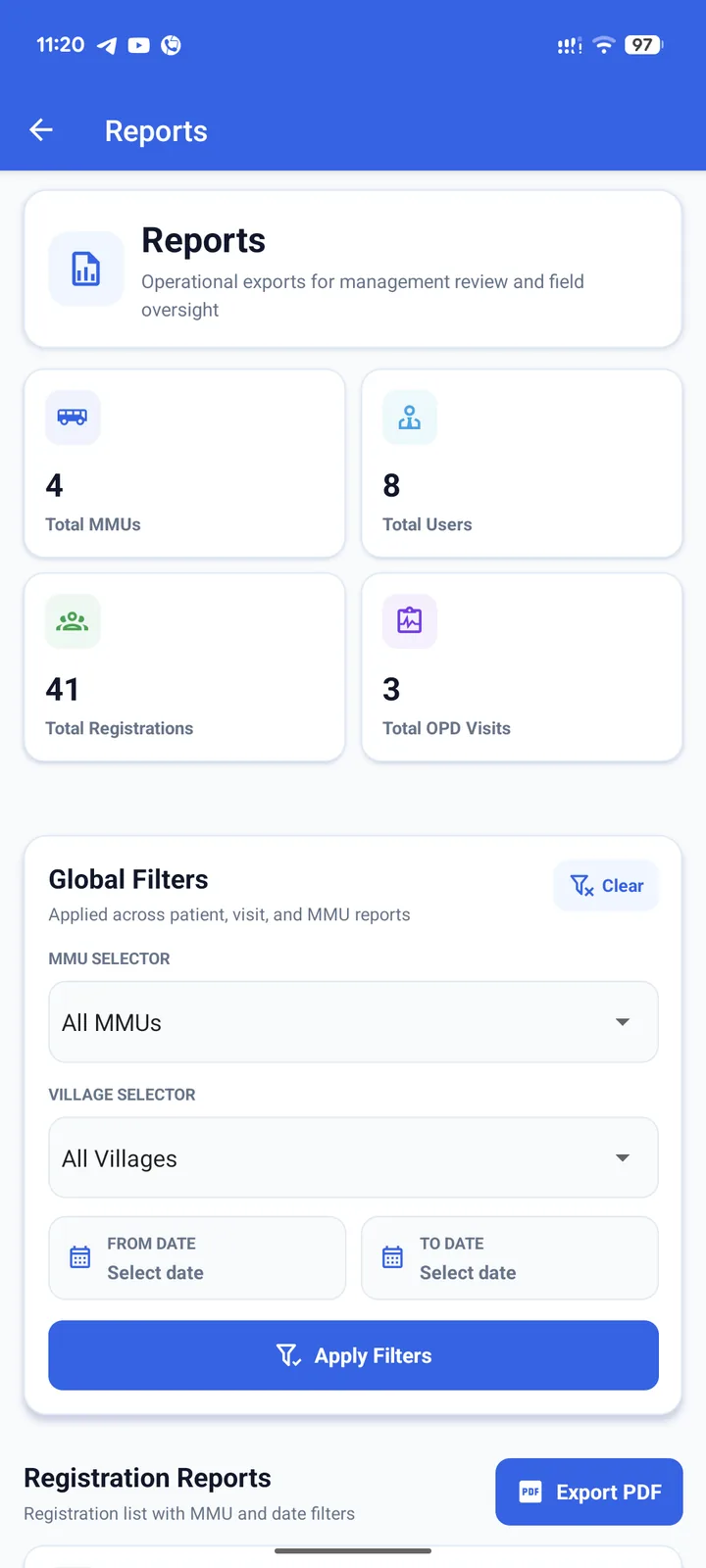Open YouTube notification icon in status bar
The width and height of the screenshot is (706, 1568).
pos(139,45)
